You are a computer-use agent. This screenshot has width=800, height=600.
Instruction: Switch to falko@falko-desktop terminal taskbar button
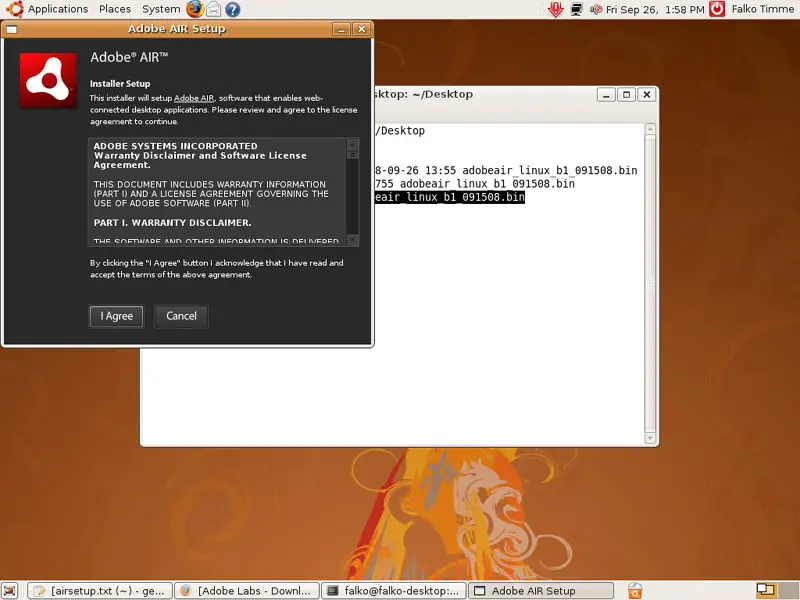pyautogui.click(x=393, y=591)
